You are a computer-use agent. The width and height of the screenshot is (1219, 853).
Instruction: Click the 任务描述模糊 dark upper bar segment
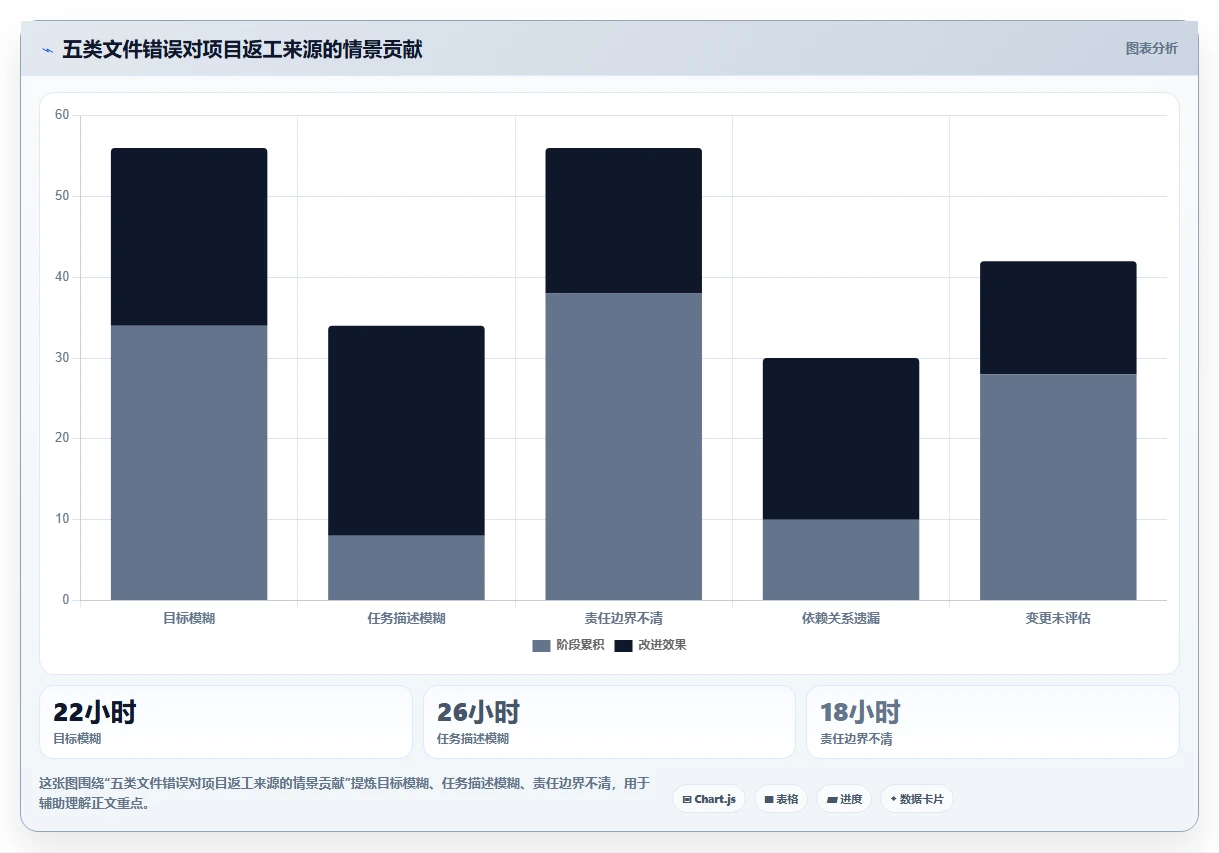(406, 431)
